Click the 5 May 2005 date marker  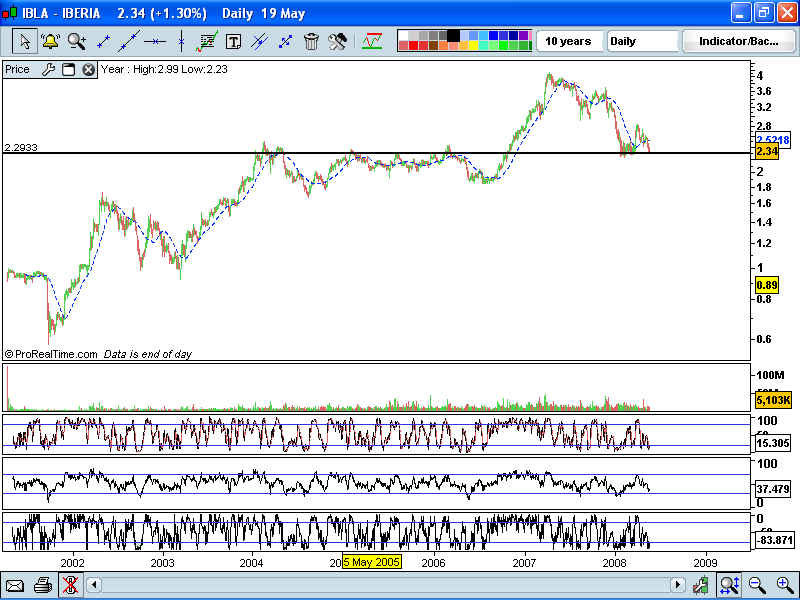(372, 562)
